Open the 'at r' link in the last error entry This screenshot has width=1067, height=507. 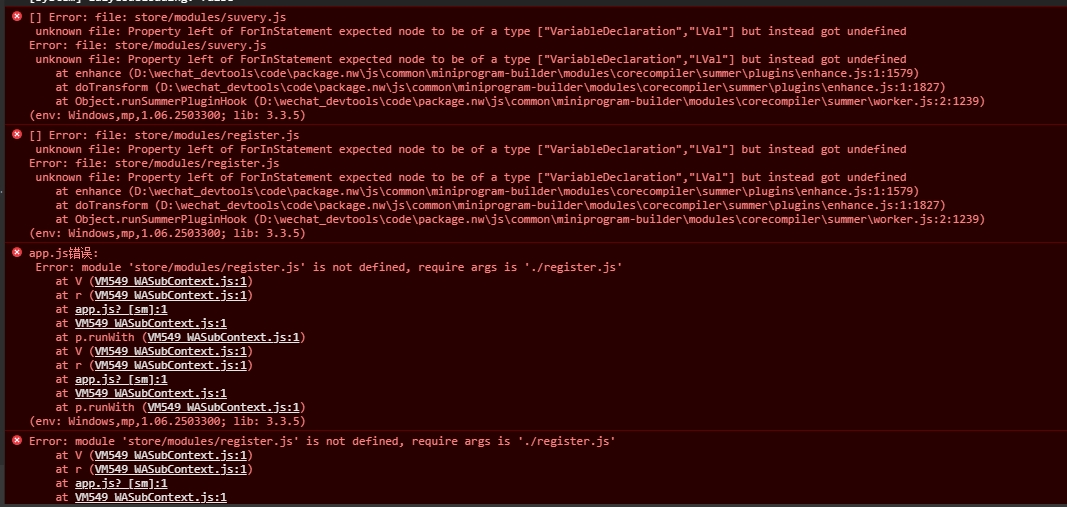point(171,470)
